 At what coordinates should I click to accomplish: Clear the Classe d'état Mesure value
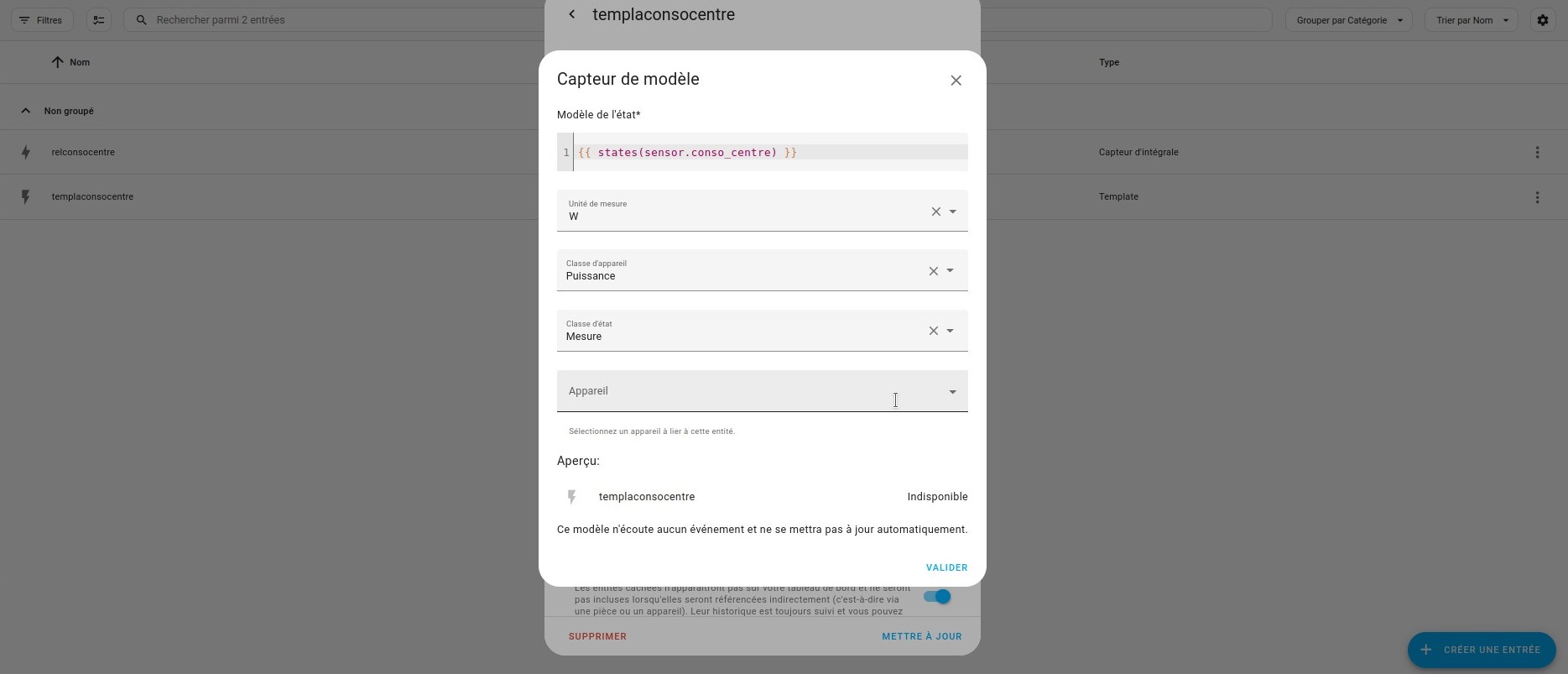(x=933, y=331)
